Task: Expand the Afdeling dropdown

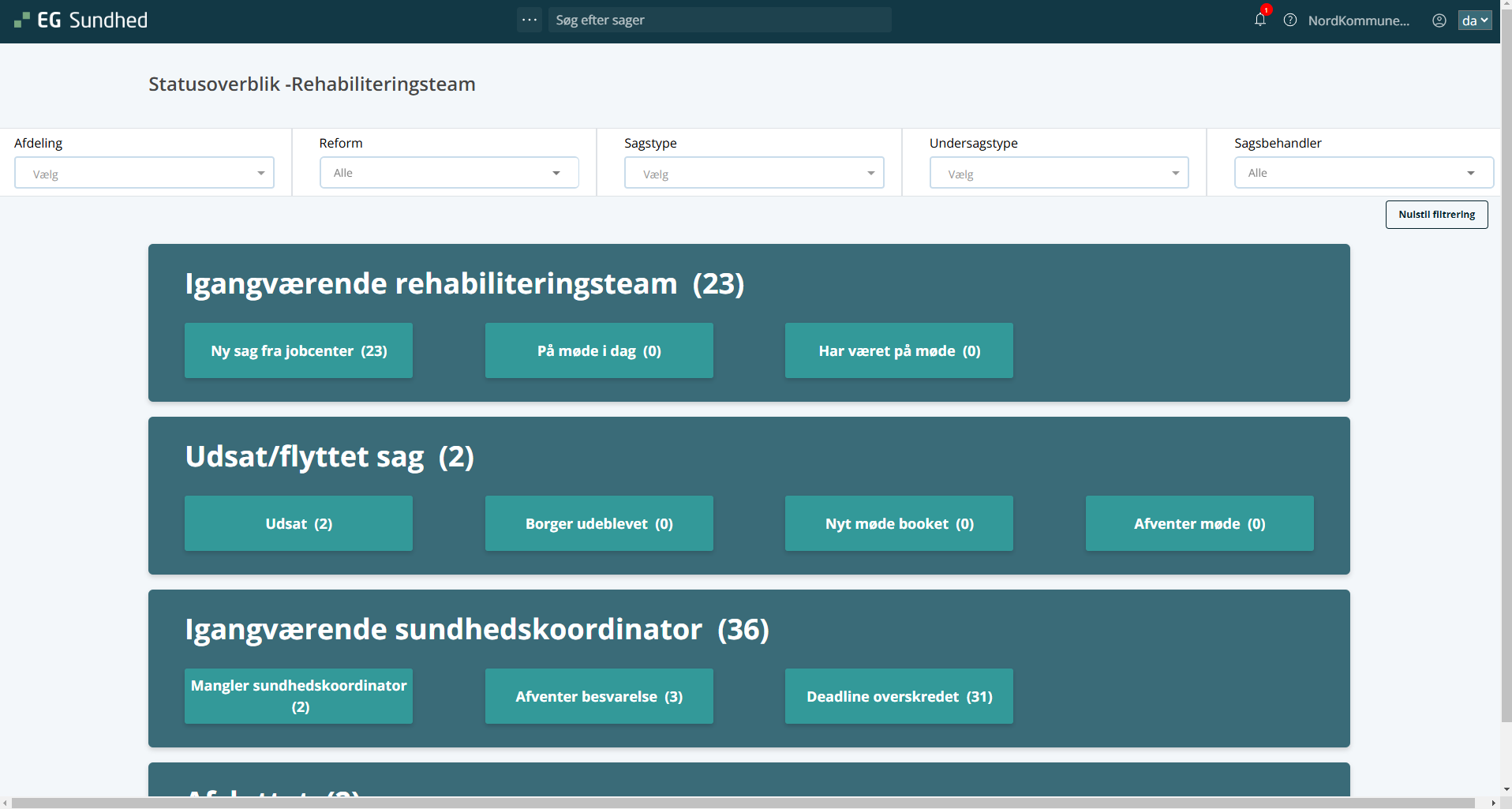Action: pos(144,173)
